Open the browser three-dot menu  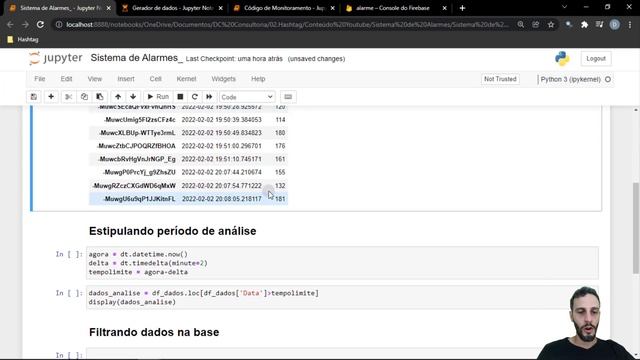(x=630, y=24)
